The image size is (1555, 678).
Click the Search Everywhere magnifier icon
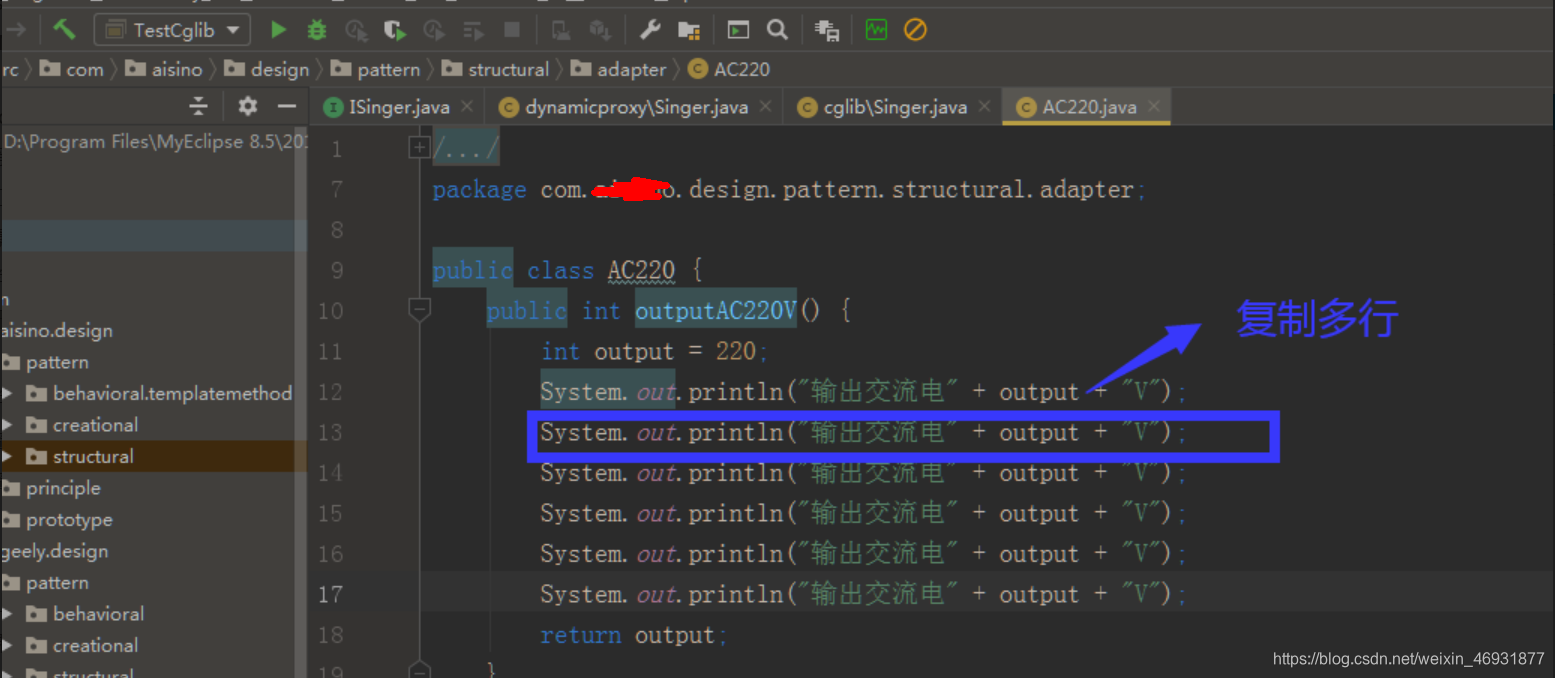[777, 30]
